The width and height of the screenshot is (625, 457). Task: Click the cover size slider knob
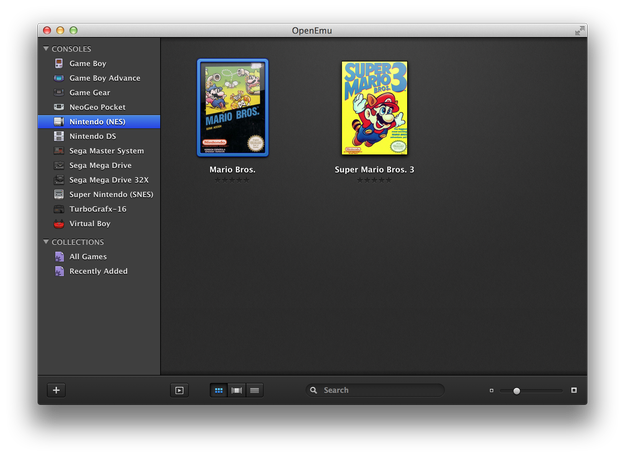coord(517,390)
